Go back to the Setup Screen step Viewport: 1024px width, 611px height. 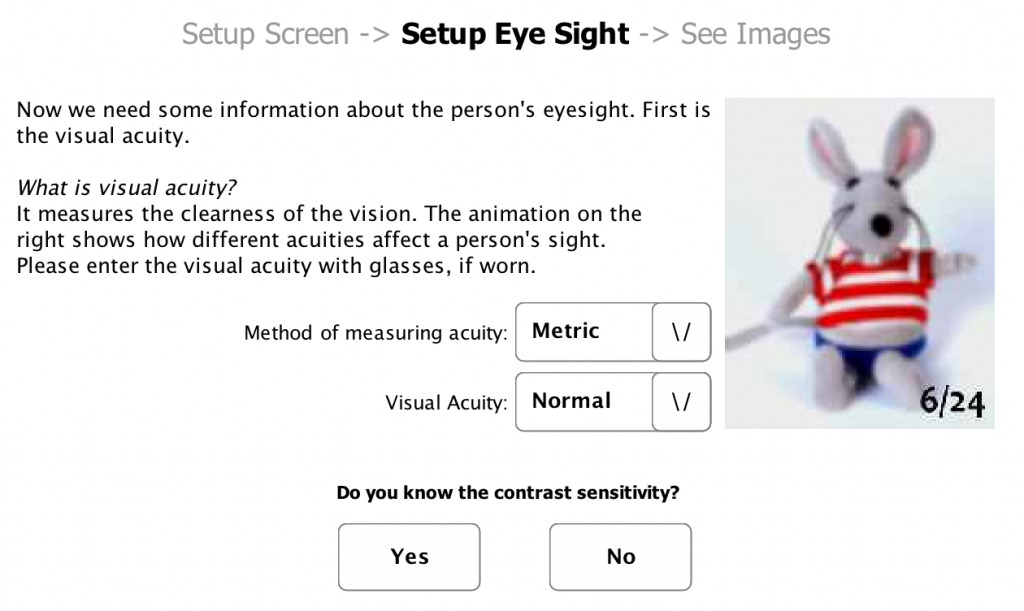265,35
